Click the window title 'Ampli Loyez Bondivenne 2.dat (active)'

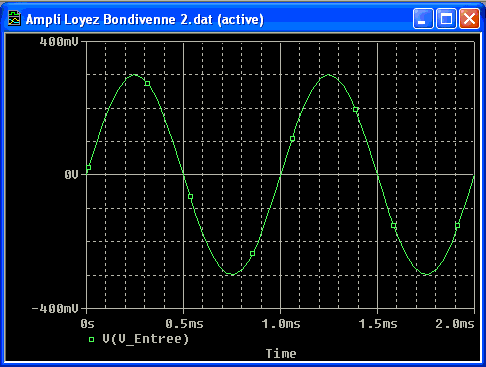pyautogui.click(x=145, y=19)
